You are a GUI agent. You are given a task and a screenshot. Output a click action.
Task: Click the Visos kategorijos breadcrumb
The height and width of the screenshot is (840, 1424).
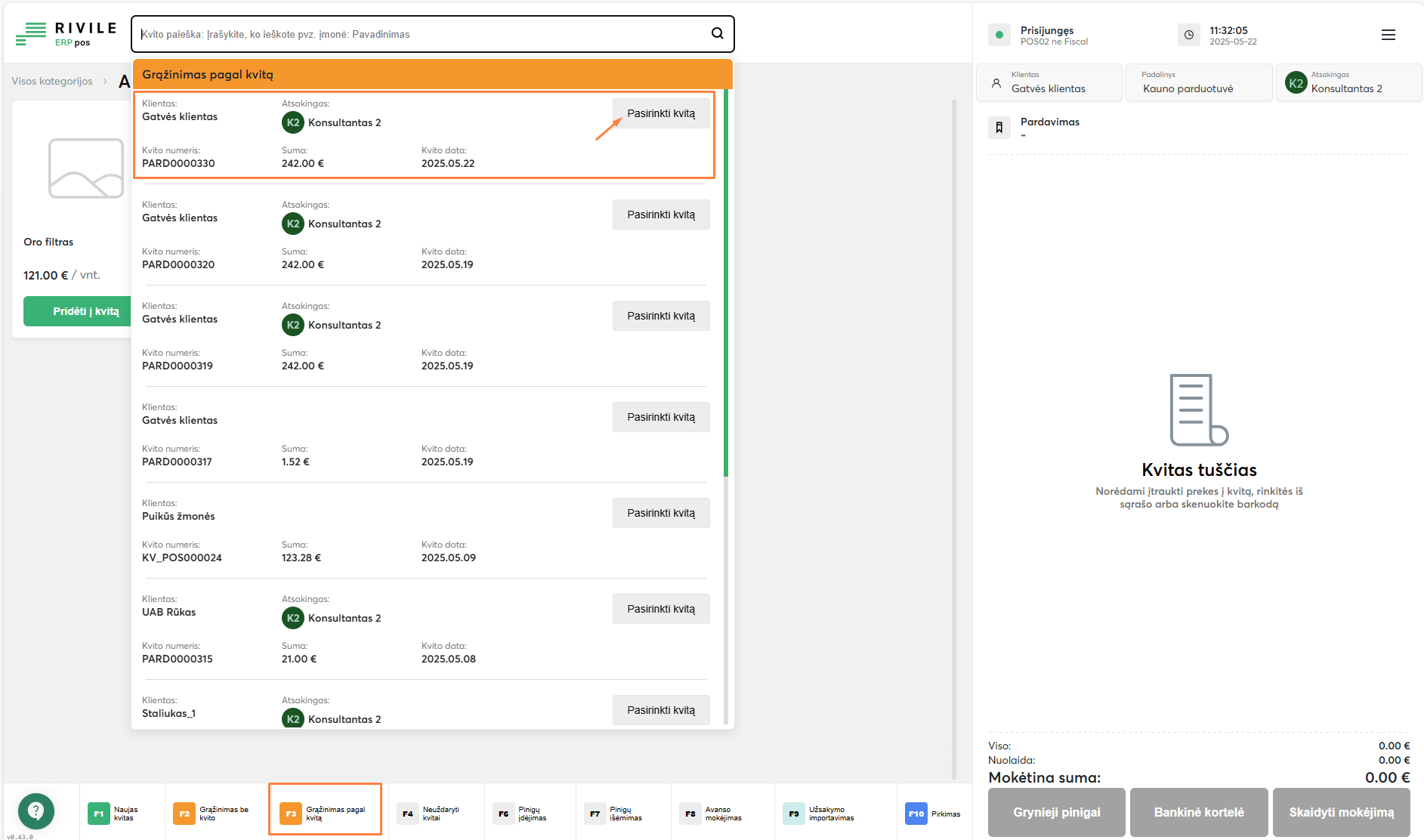pyautogui.click(x=52, y=82)
